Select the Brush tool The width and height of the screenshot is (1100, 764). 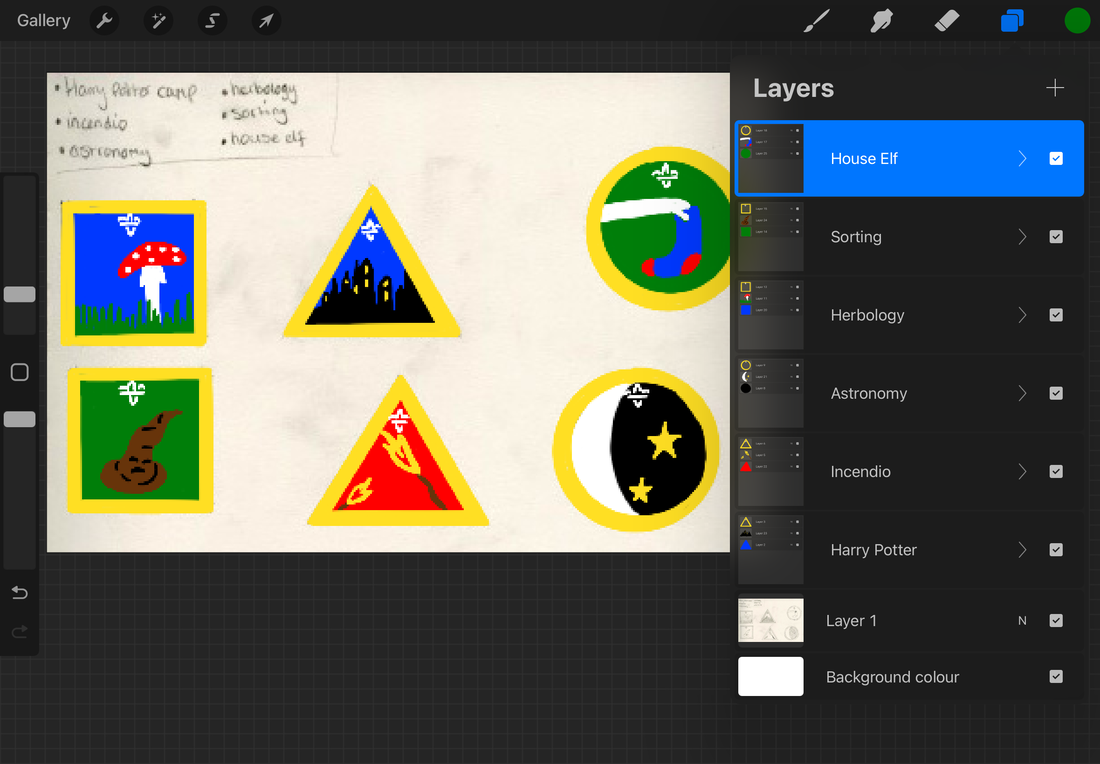817,21
